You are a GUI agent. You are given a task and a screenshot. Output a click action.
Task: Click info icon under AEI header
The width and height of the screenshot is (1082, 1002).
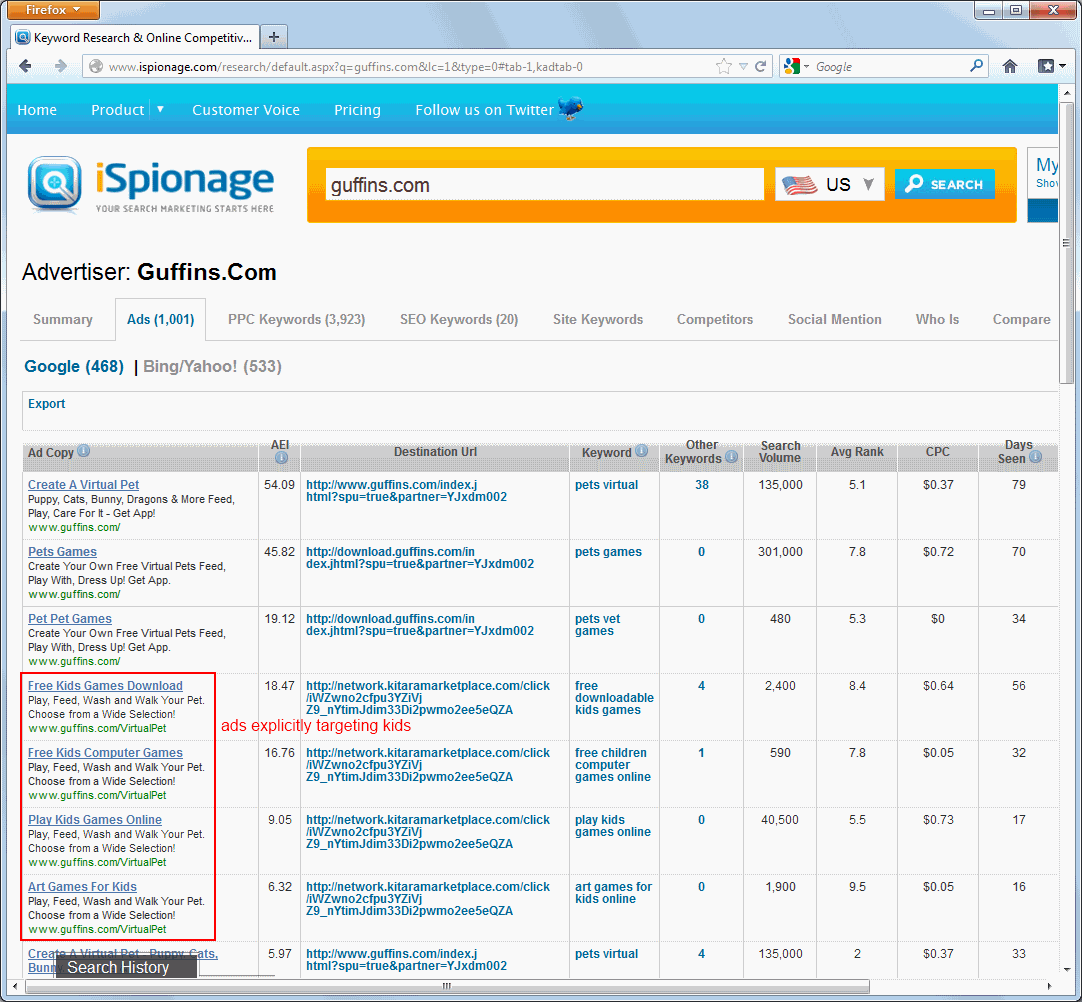click(x=281, y=458)
